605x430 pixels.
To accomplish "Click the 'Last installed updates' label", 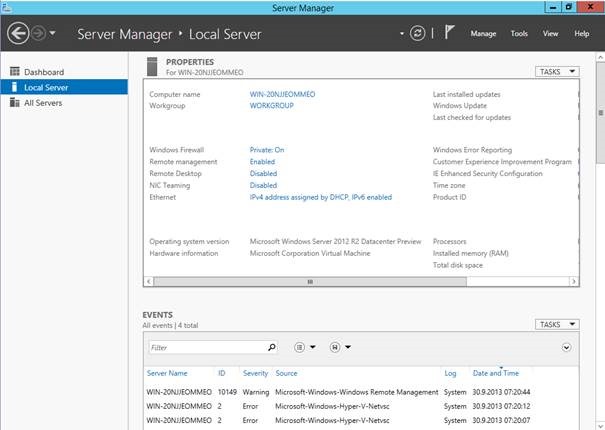I will tap(466, 94).
